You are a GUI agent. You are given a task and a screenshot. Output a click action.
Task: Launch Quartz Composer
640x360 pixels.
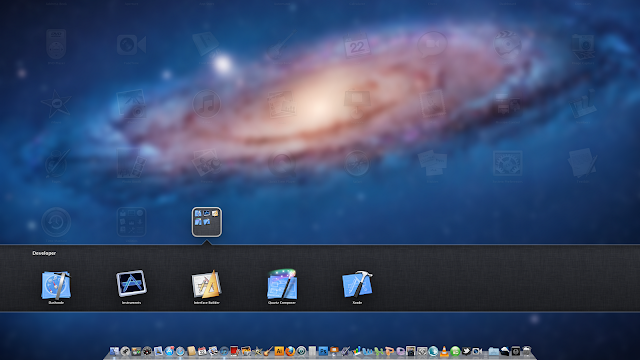click(x=282, y=287)
